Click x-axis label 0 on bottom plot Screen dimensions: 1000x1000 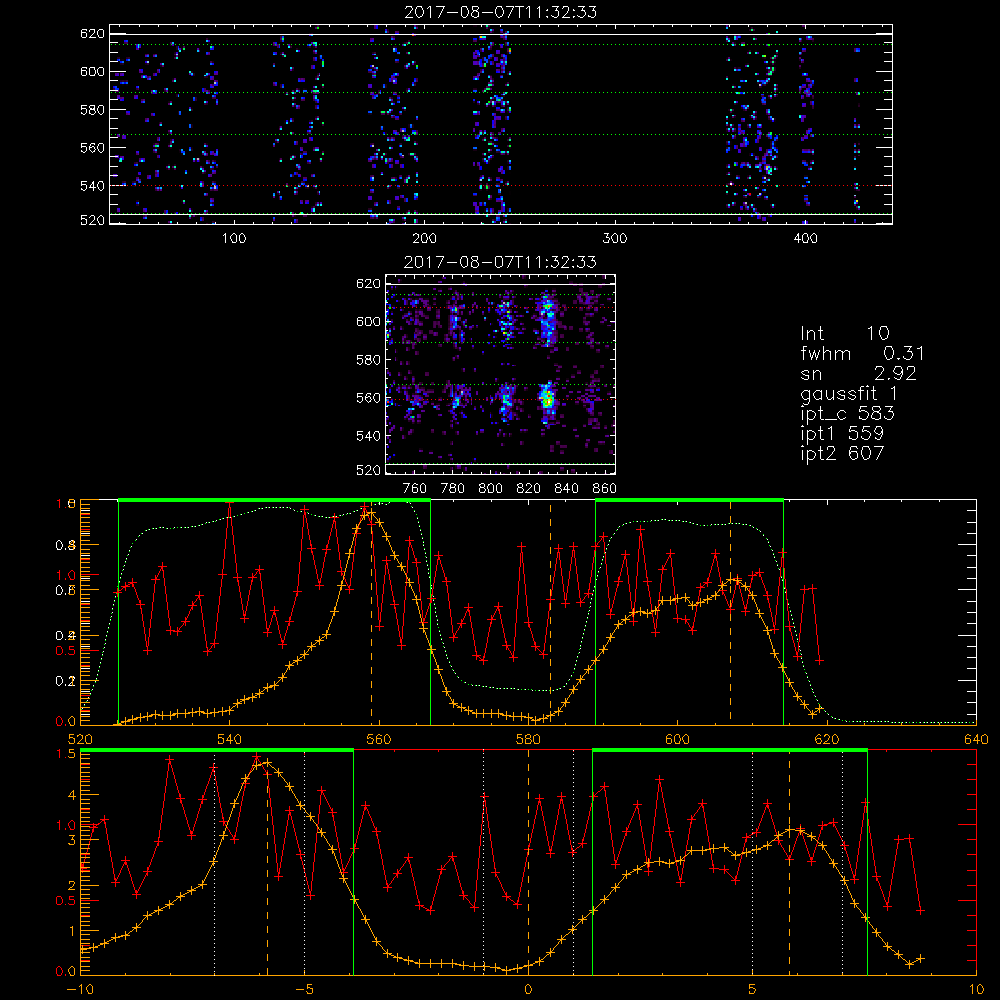pos(528,990)
